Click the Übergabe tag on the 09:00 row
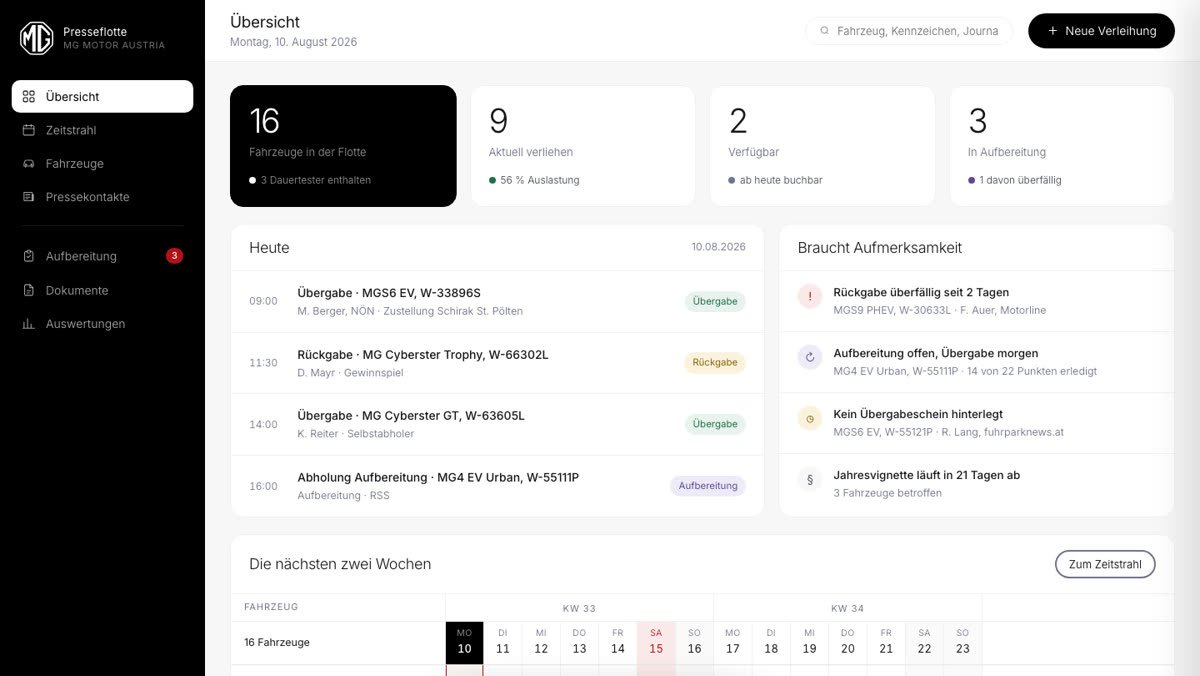1200x676 pixels. tap(715, 301)
